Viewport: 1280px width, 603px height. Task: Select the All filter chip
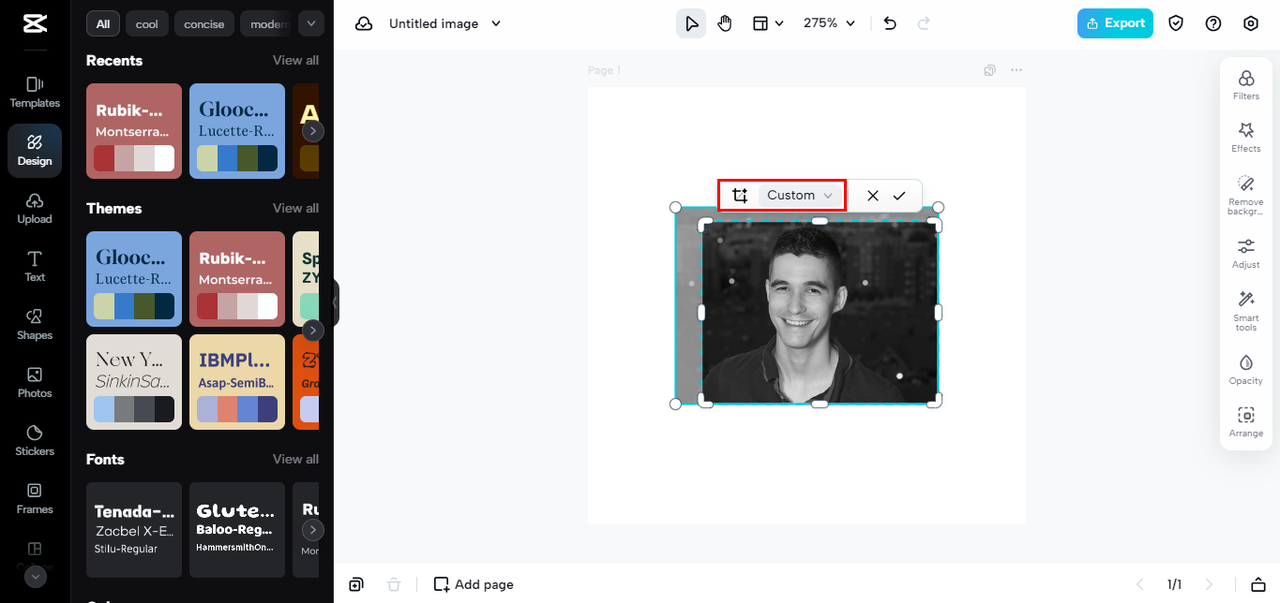point(103,23)
